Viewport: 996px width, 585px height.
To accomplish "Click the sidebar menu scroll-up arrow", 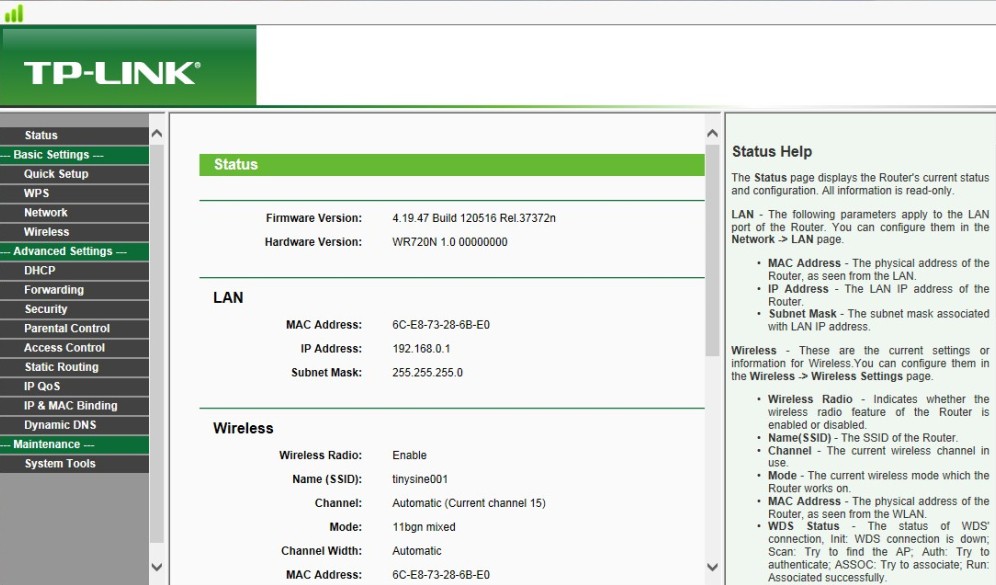I will coord(157,134).
